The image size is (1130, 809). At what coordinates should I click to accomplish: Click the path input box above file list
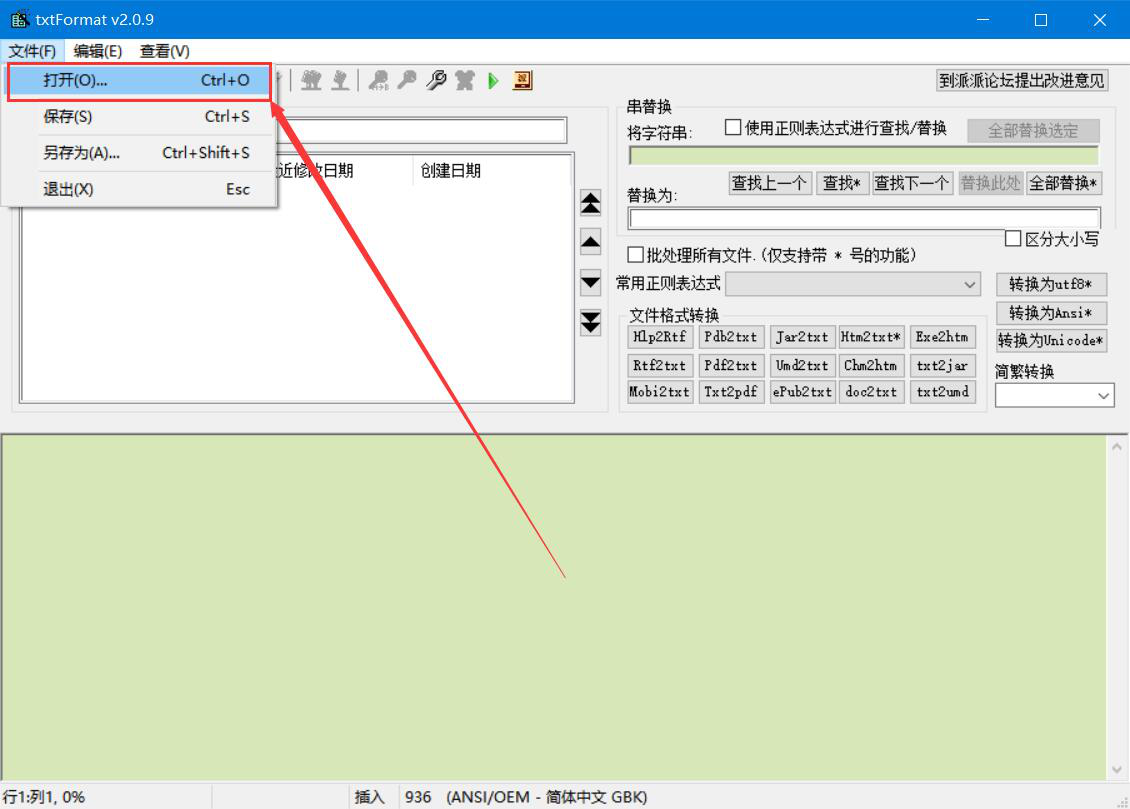[420, 130]
